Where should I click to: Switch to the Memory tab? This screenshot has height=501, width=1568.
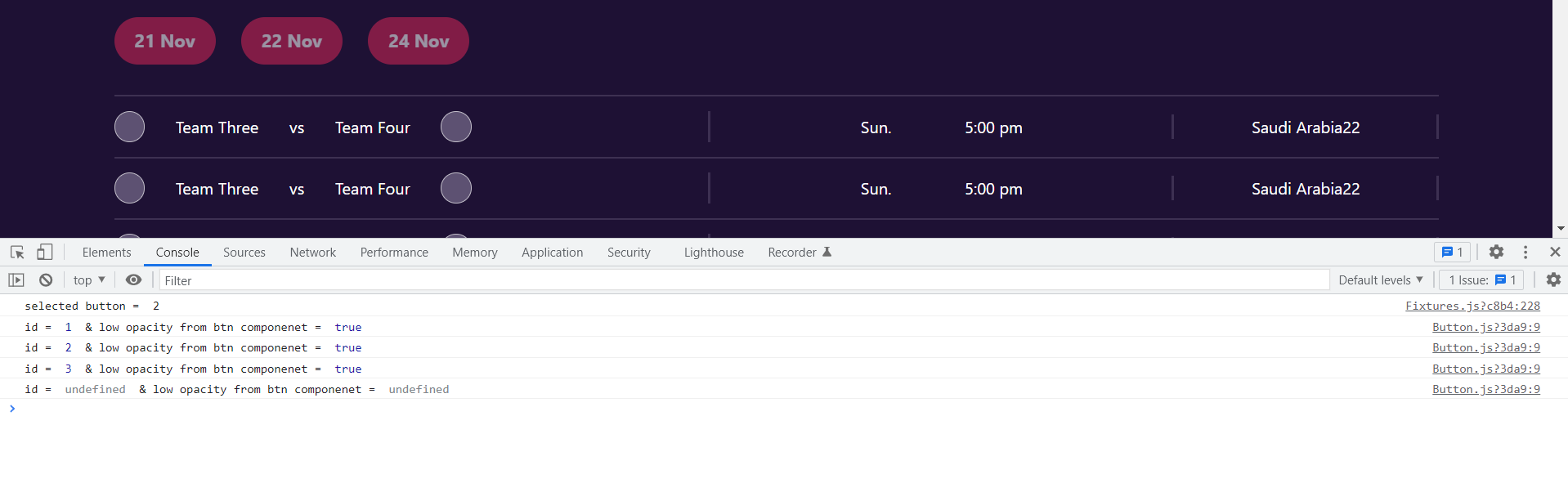[475, 253]
